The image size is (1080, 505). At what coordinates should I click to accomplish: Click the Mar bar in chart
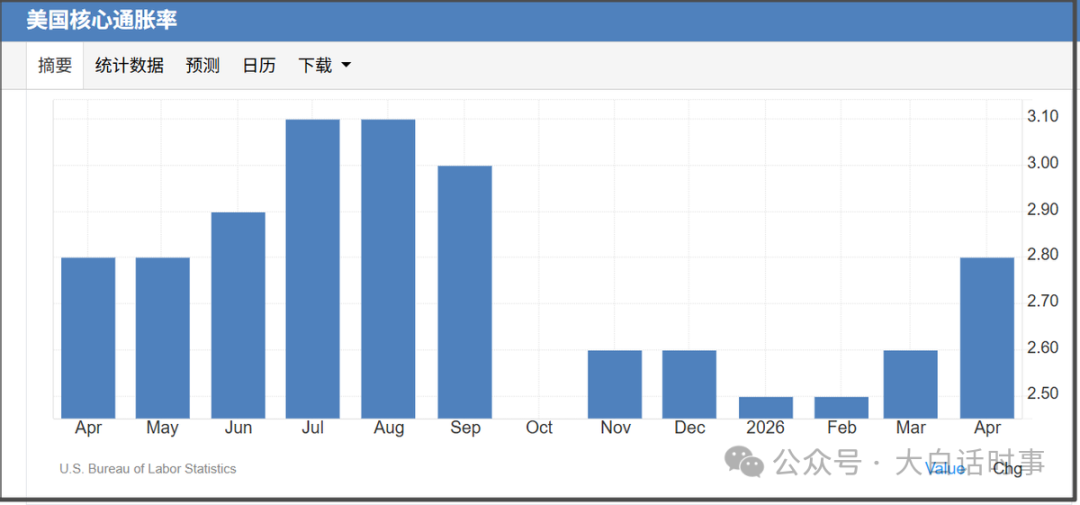click(911, 384)
